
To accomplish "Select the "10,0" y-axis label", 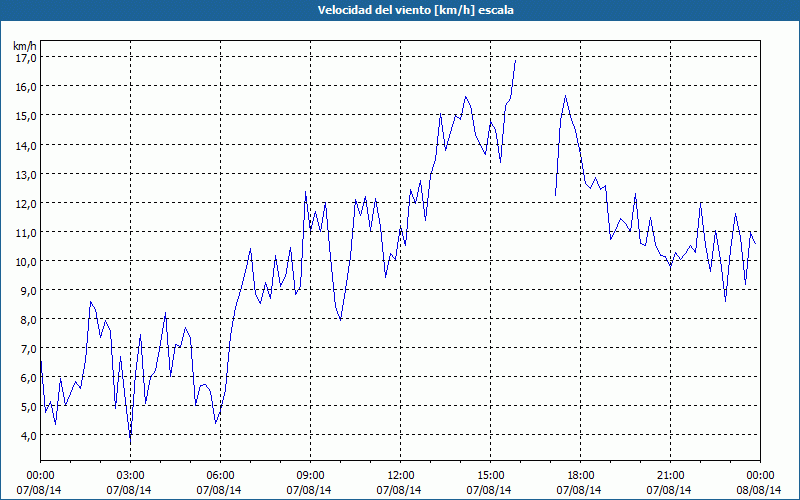I will point(26,262).
